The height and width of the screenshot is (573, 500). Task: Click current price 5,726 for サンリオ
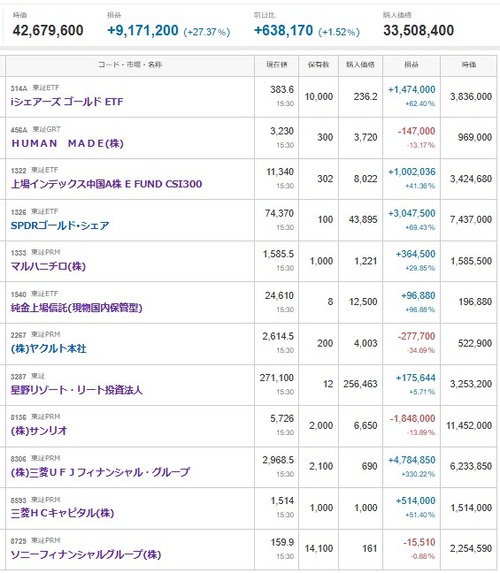tap(282, 419)
